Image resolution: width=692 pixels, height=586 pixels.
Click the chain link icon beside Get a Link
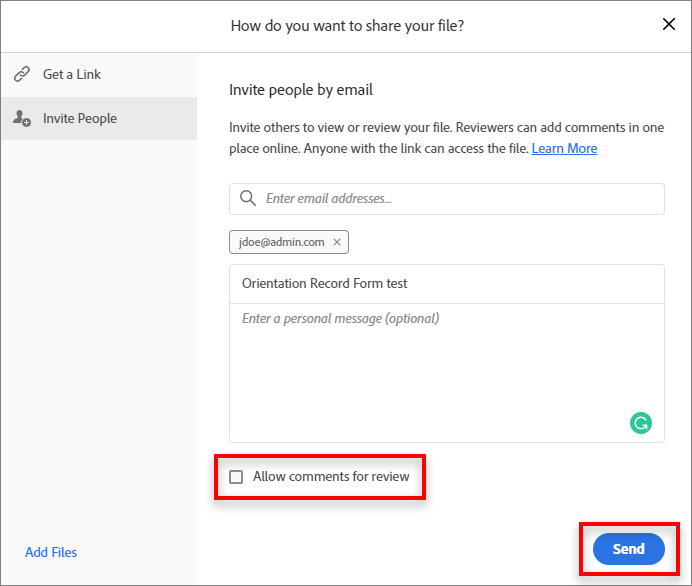(22, 75)
